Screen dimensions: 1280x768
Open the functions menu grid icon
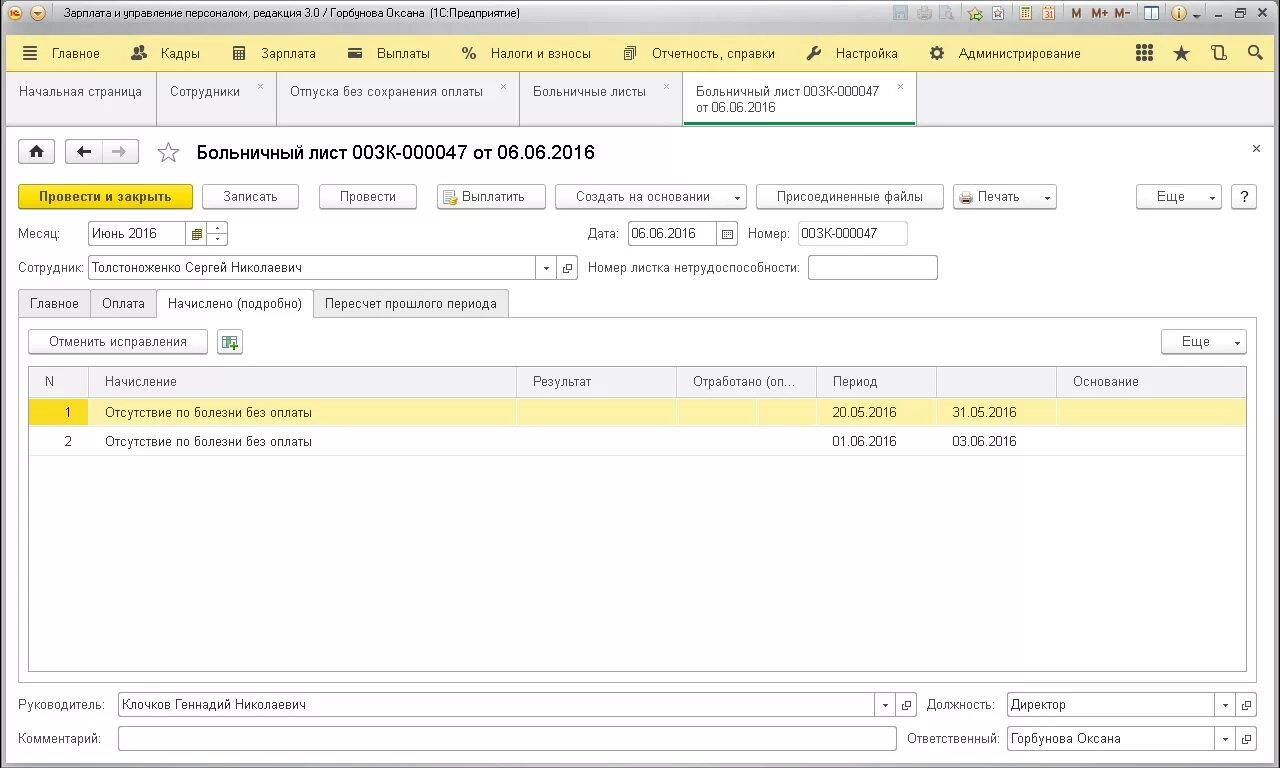(1145, 53)
